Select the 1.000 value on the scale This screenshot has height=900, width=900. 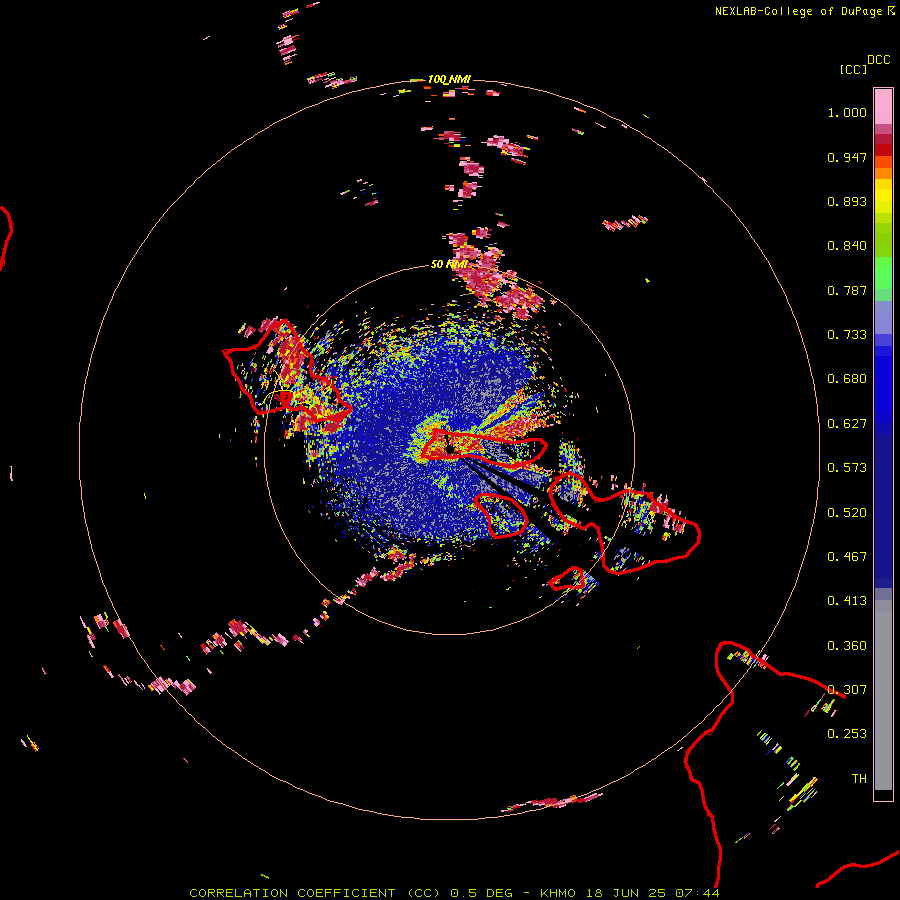pyautogui.click(x=847, y=112)
